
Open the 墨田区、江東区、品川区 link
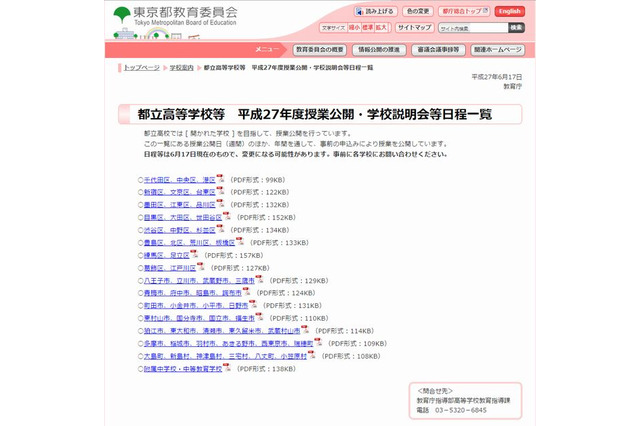coord(180,205)
